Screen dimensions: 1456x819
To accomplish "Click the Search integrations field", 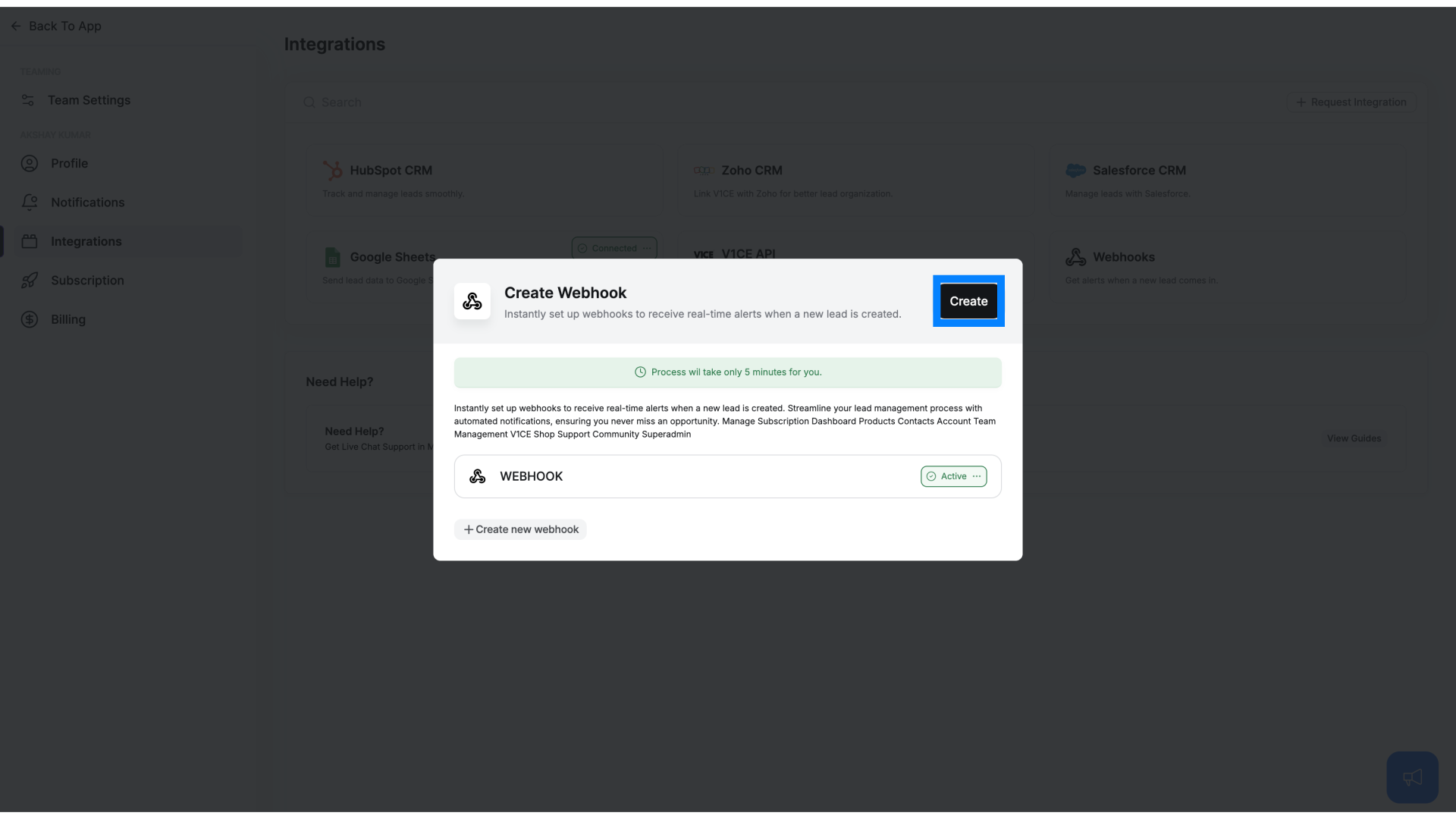I will 781,102.
